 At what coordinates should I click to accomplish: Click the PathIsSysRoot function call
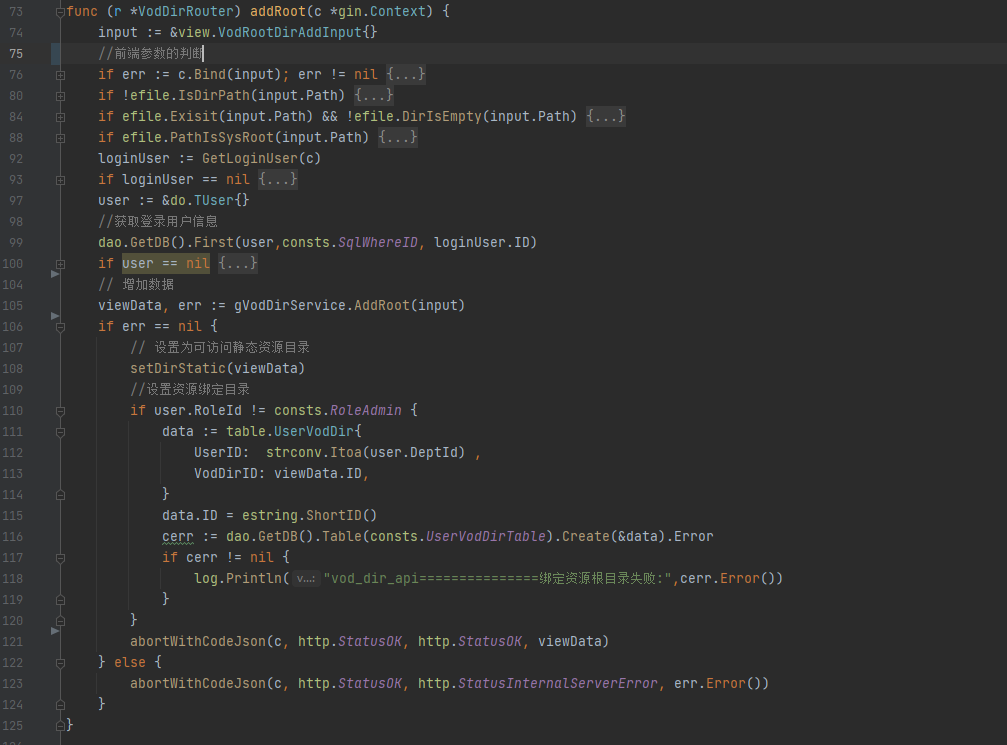click(x=222, y=137)
